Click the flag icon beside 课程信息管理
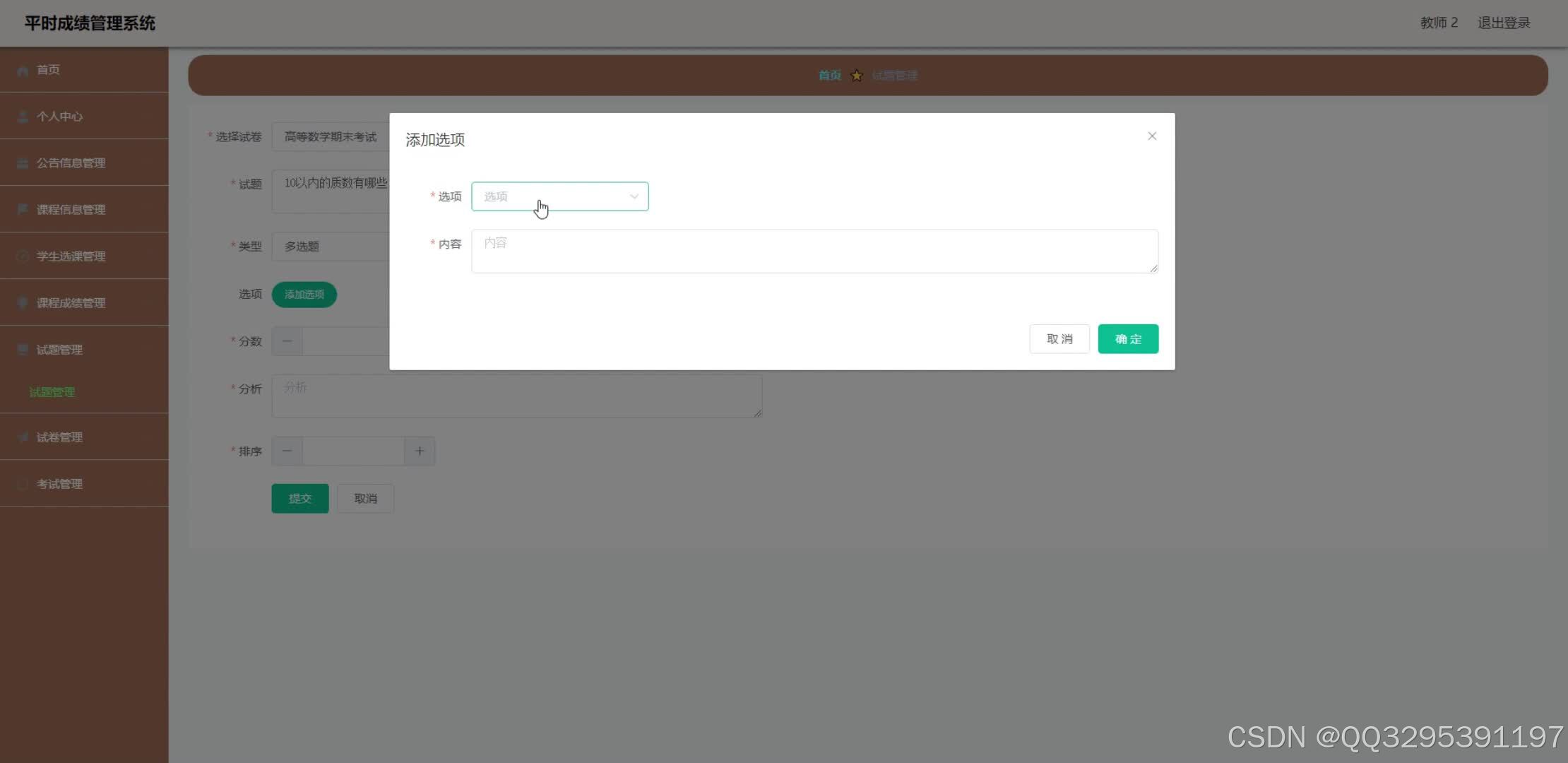 [x=23, y=209]
